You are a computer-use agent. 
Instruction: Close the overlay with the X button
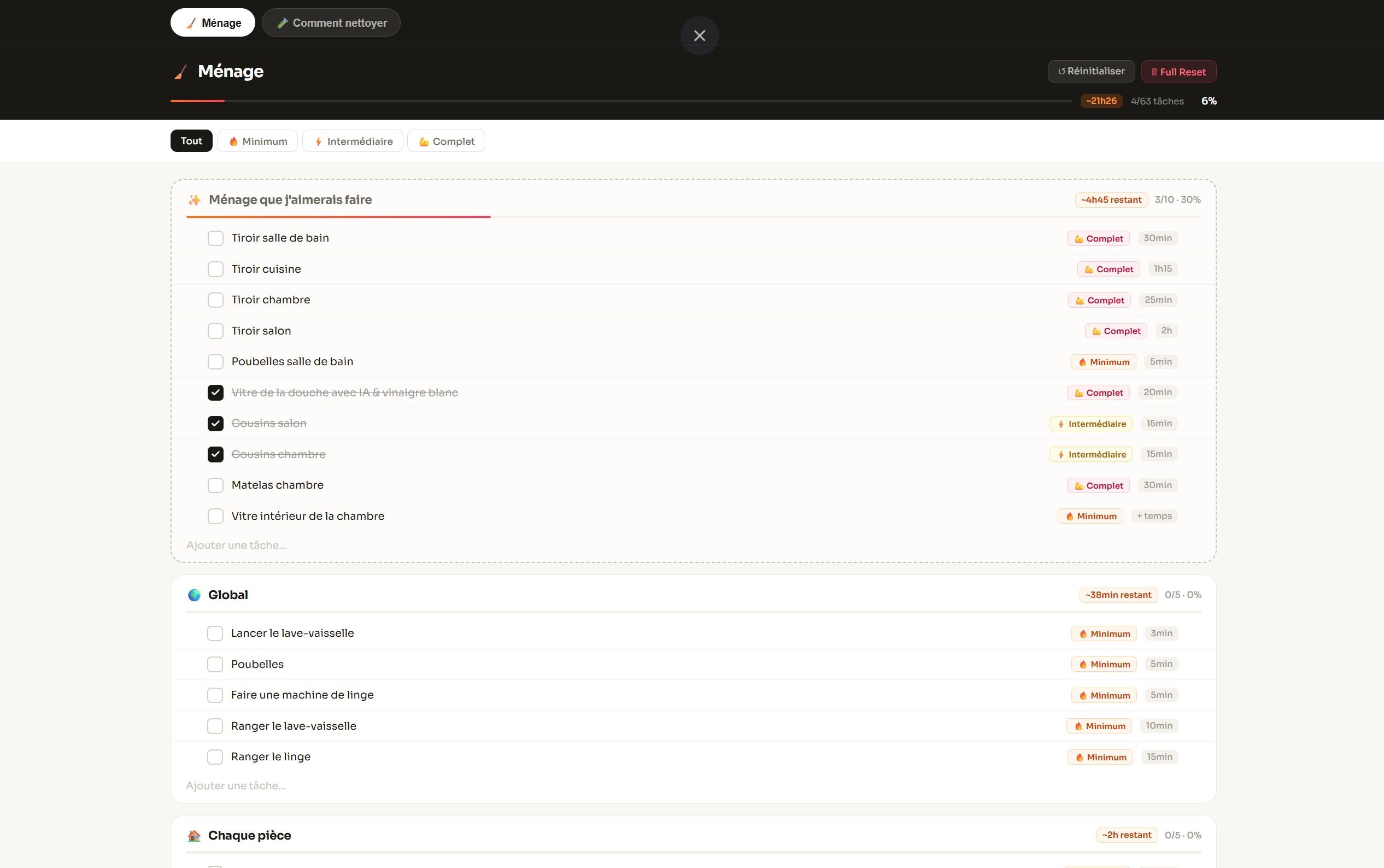click(x=699, y=36)
